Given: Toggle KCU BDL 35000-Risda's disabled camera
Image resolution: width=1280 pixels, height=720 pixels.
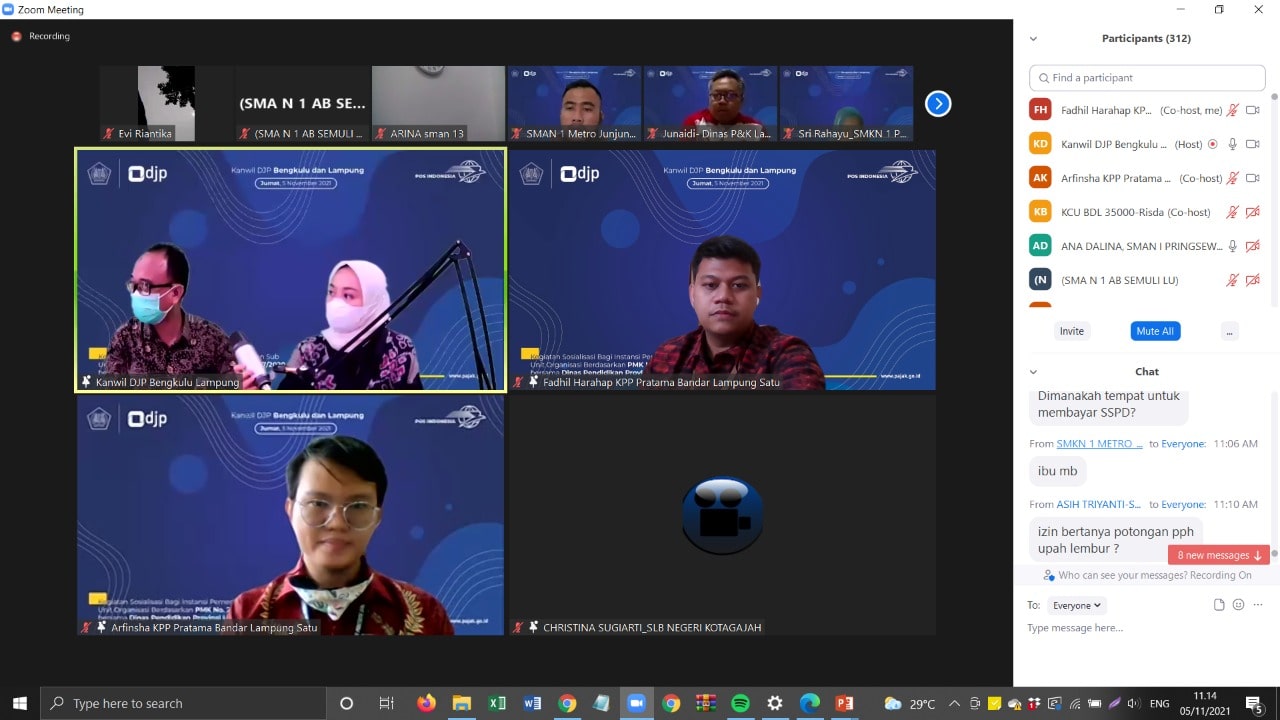Looking at the screenshot, I should coord(1252,212).
